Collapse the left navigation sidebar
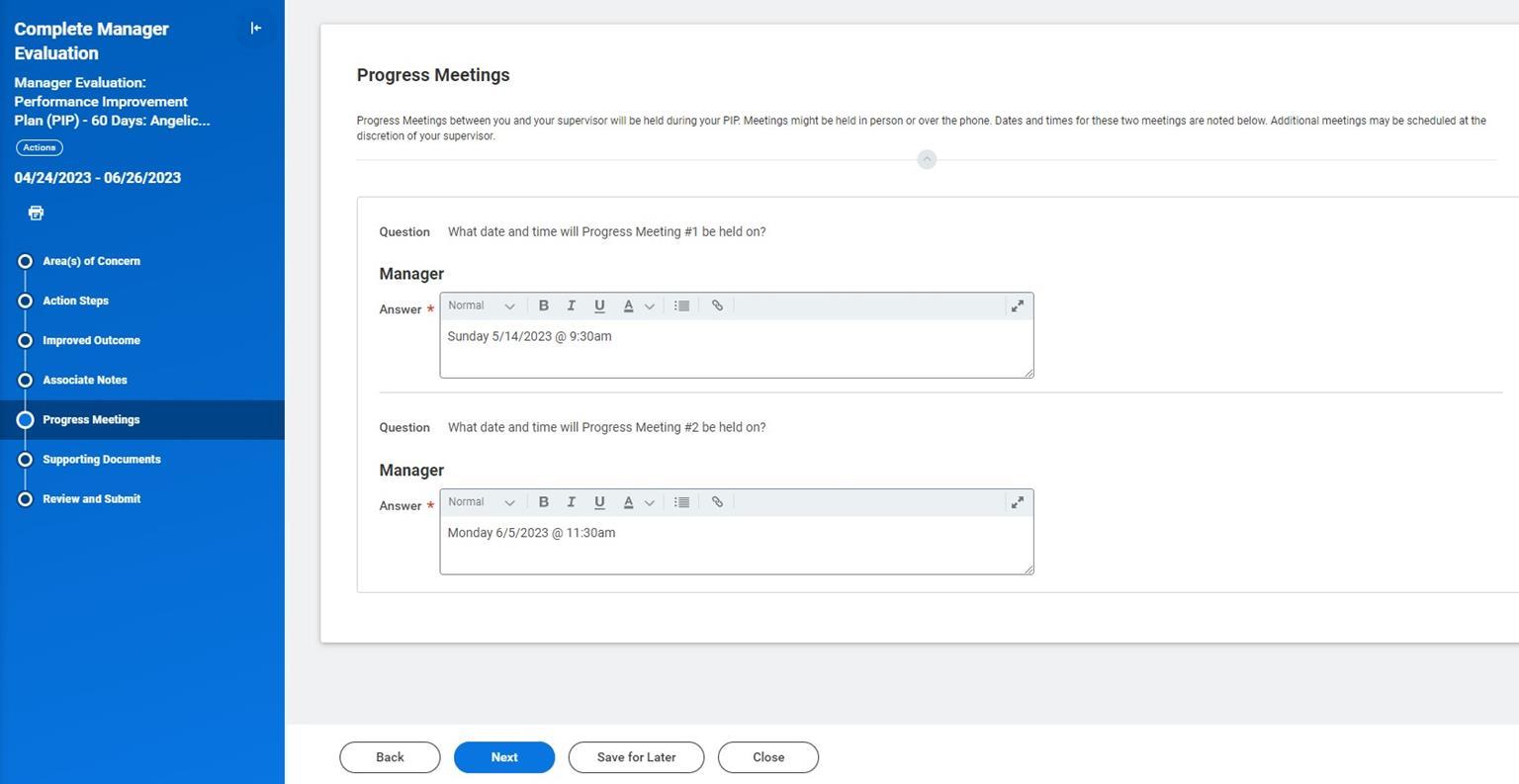 (256, 29)
